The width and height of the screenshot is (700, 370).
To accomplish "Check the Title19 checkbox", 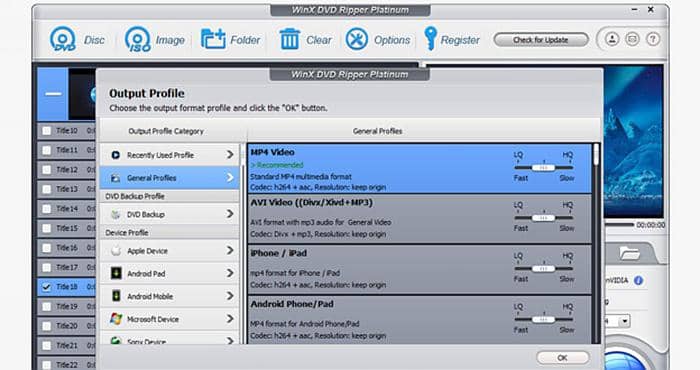I will (x=46, y=306).
